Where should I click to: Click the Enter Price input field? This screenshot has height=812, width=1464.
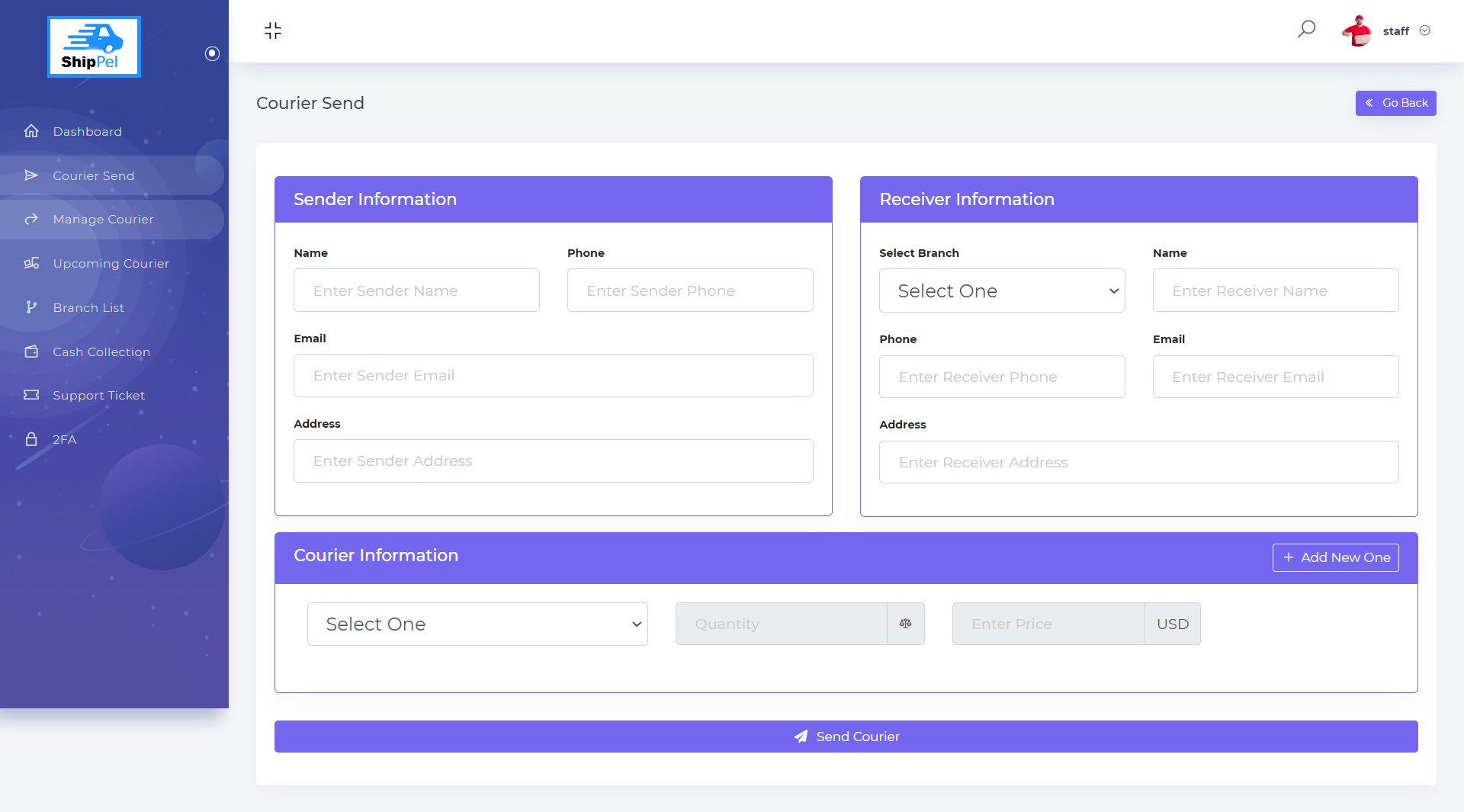1048,624
